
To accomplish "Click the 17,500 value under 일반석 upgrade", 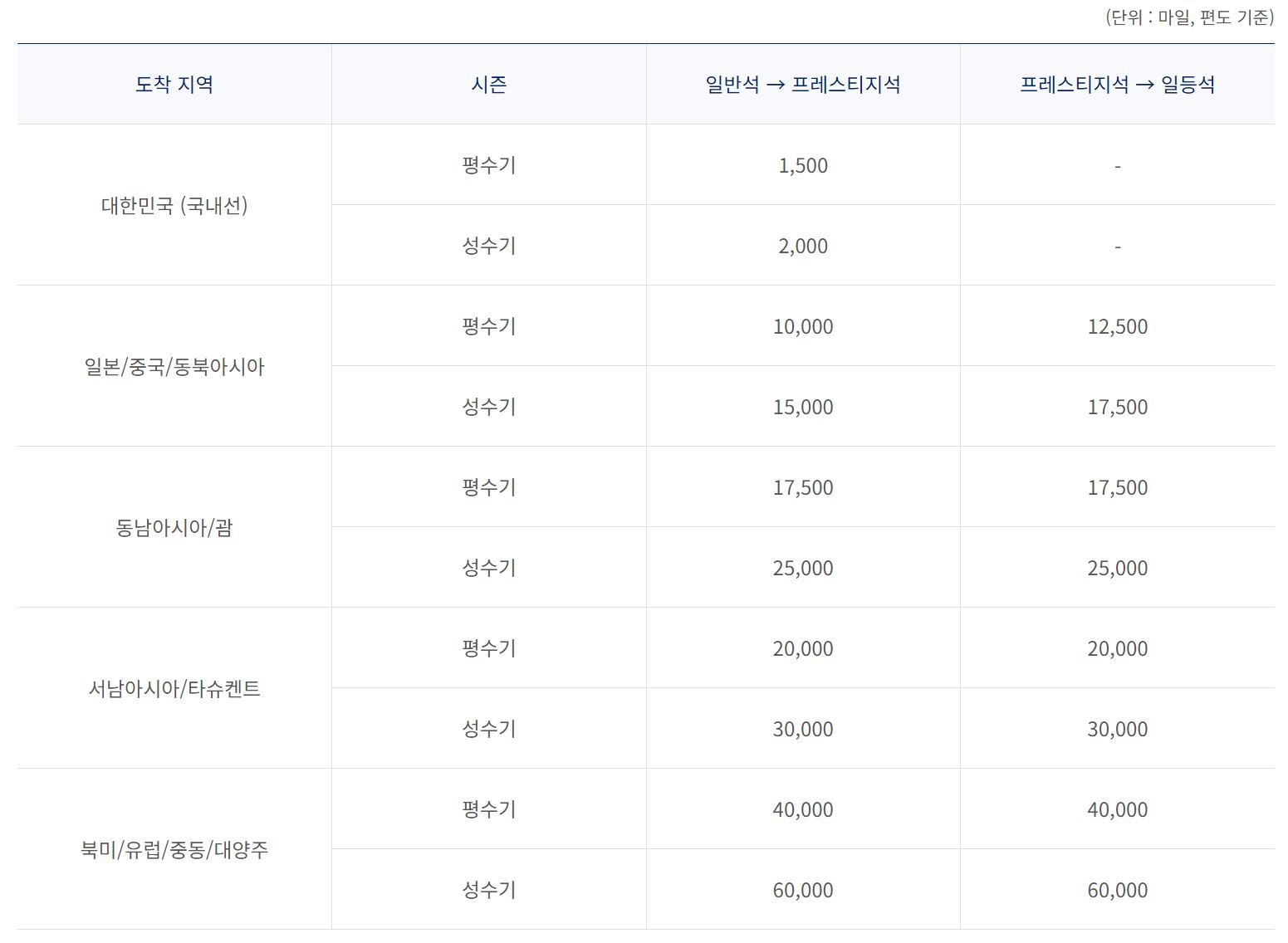I will [803, 488].
